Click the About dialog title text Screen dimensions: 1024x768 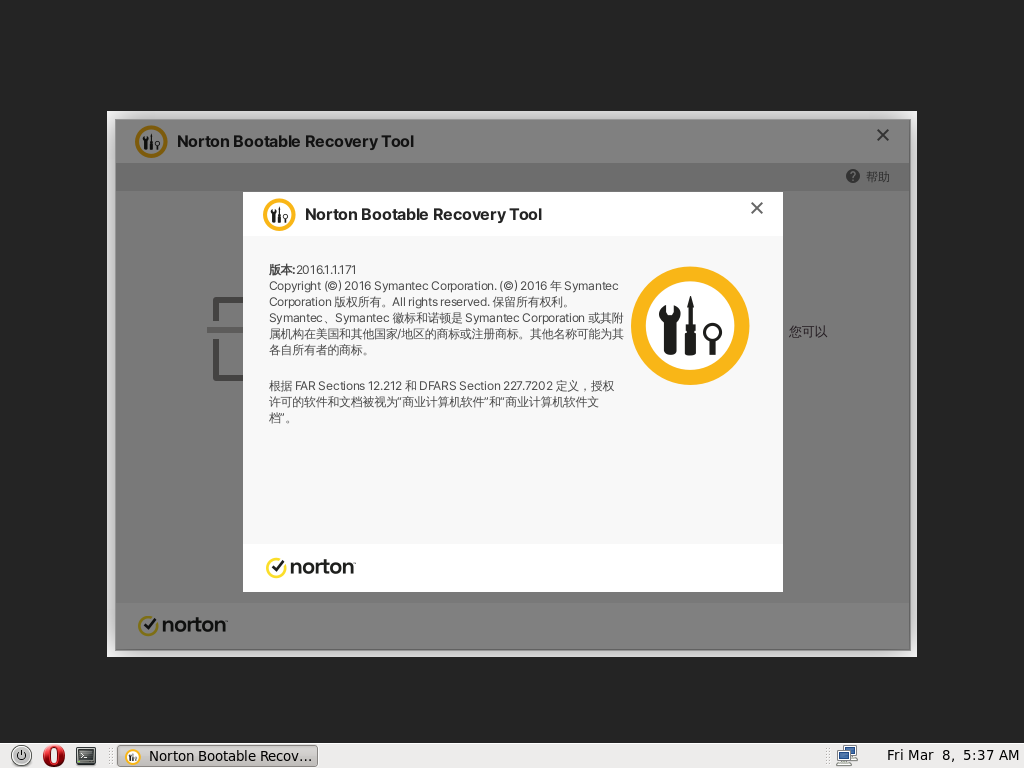click(x=423, y=215)
